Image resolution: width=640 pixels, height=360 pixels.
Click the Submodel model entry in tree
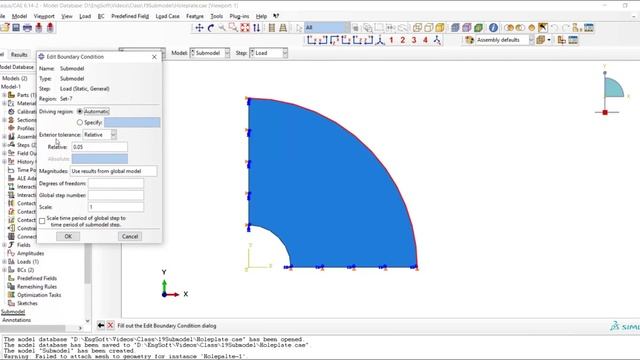[x=13, y=312]
